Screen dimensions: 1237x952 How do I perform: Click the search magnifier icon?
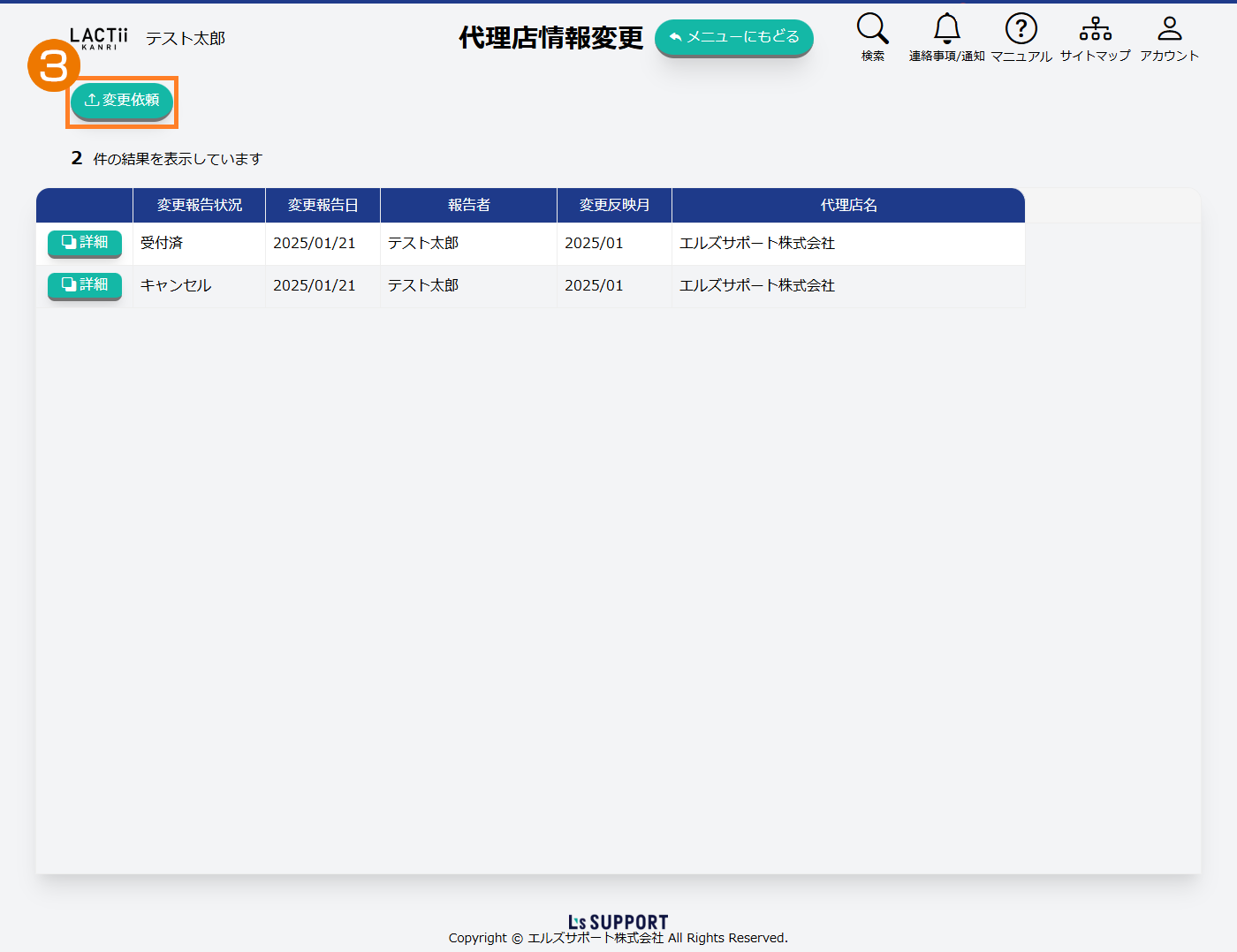tap(872, 29)
